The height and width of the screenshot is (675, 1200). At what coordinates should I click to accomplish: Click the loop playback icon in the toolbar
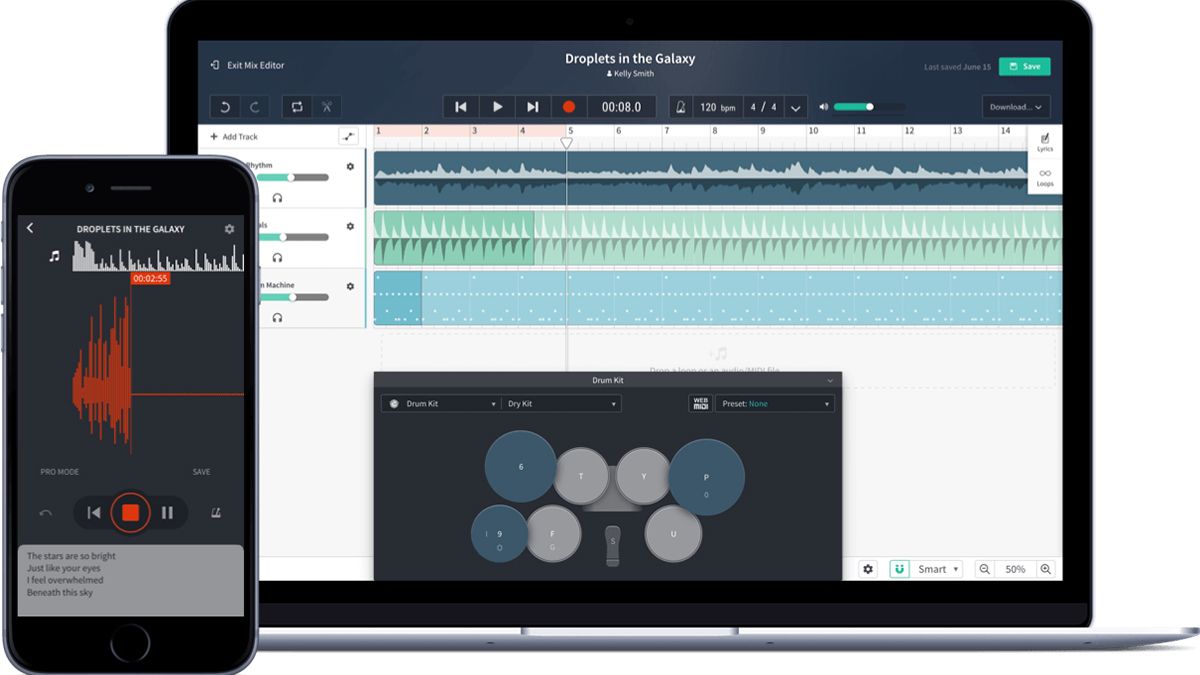[296, 106]
